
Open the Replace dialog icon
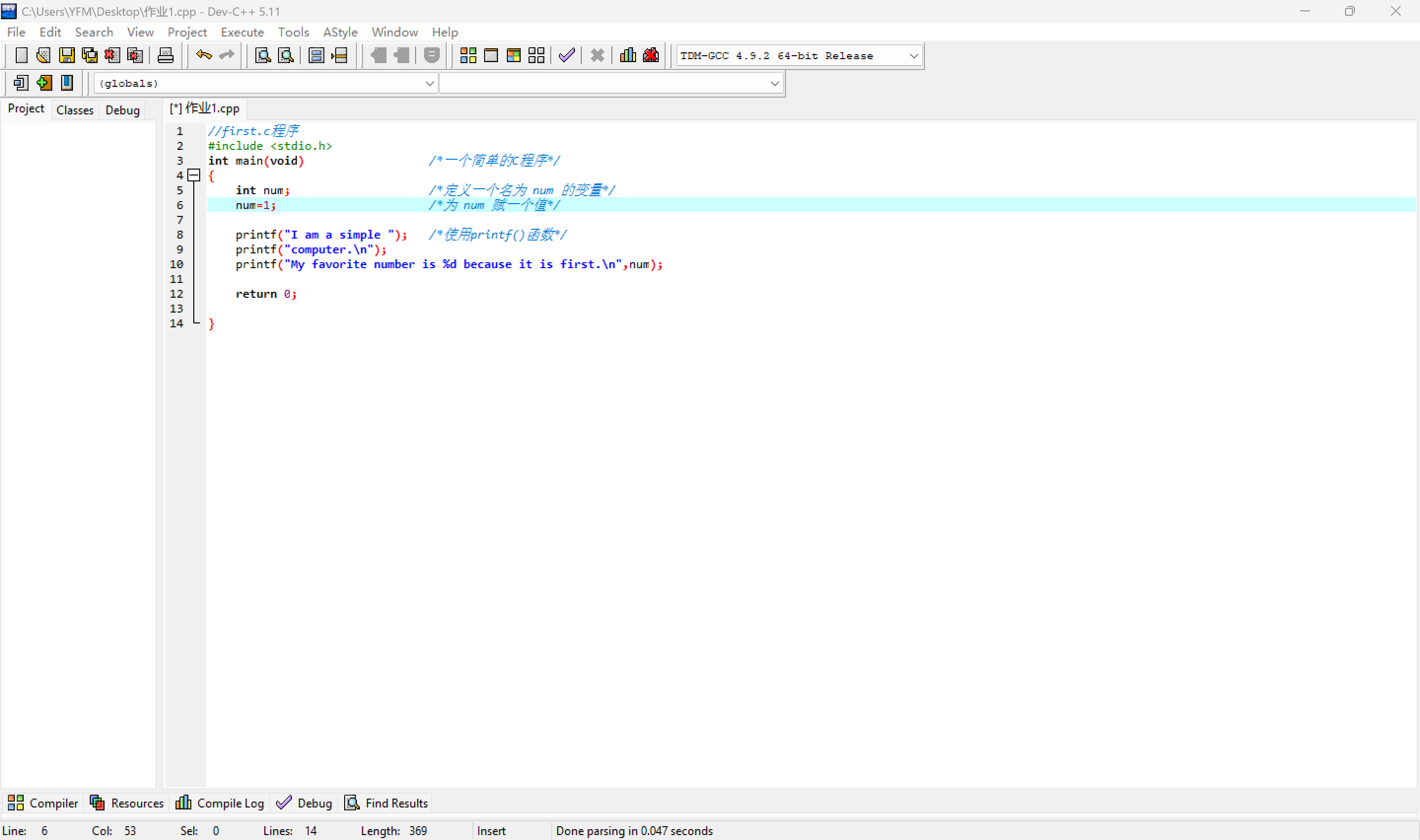(x=286, y=56)
